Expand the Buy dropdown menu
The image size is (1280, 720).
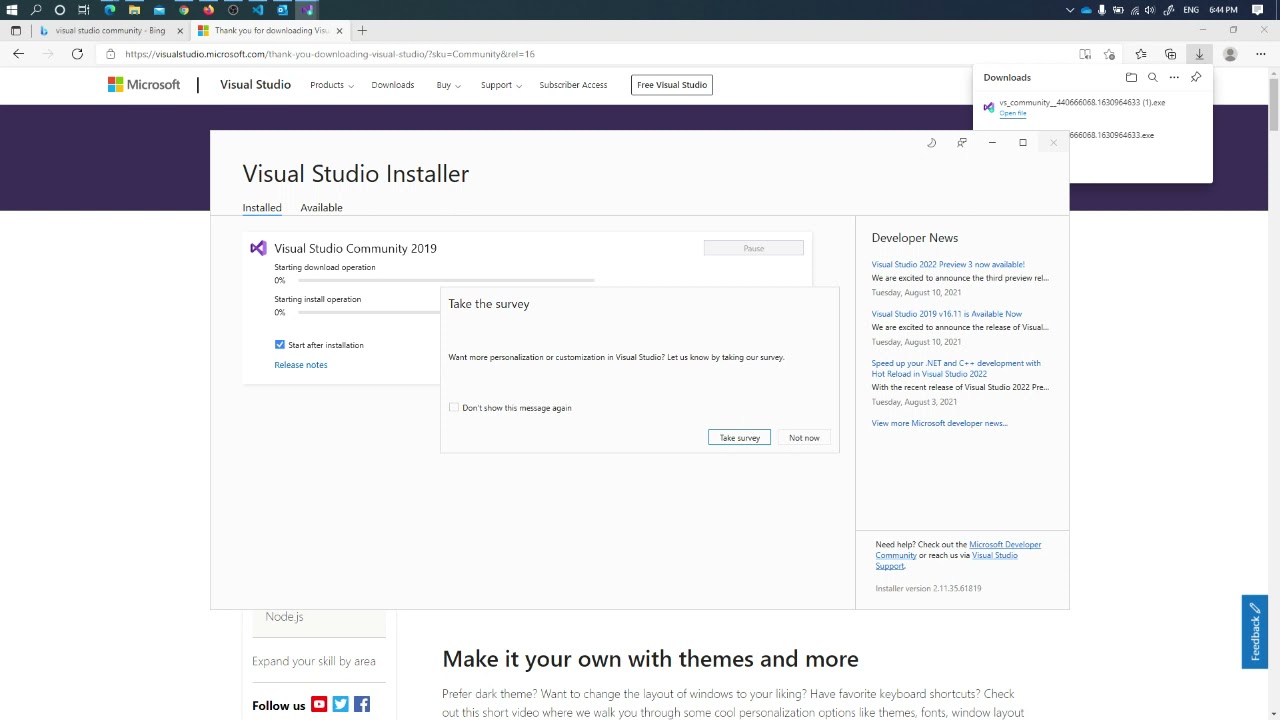click(x=448, y=85)
